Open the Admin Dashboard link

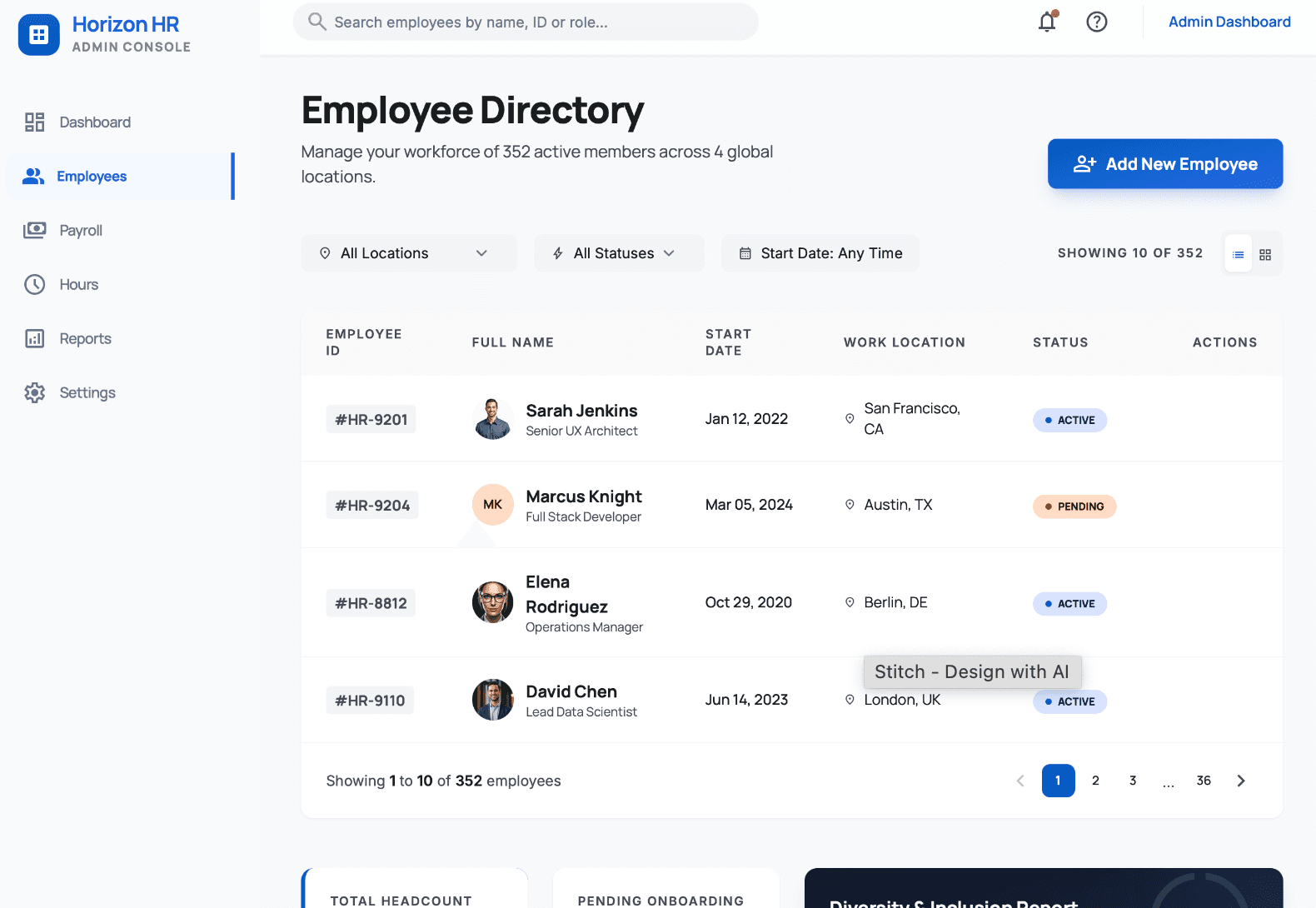pos(1229,22)
